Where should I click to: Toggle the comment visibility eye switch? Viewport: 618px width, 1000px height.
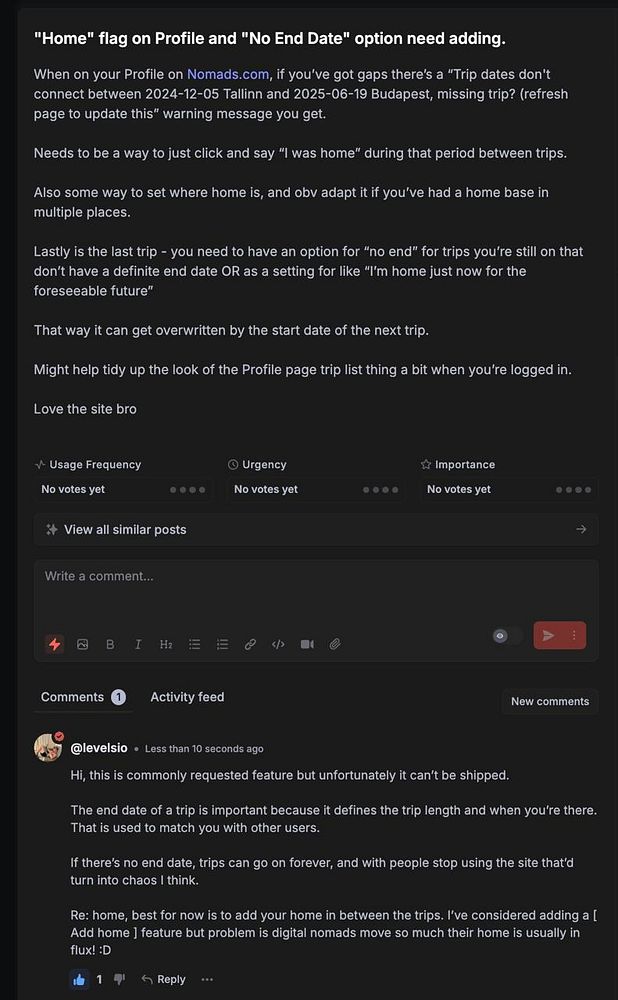[506, 635]
